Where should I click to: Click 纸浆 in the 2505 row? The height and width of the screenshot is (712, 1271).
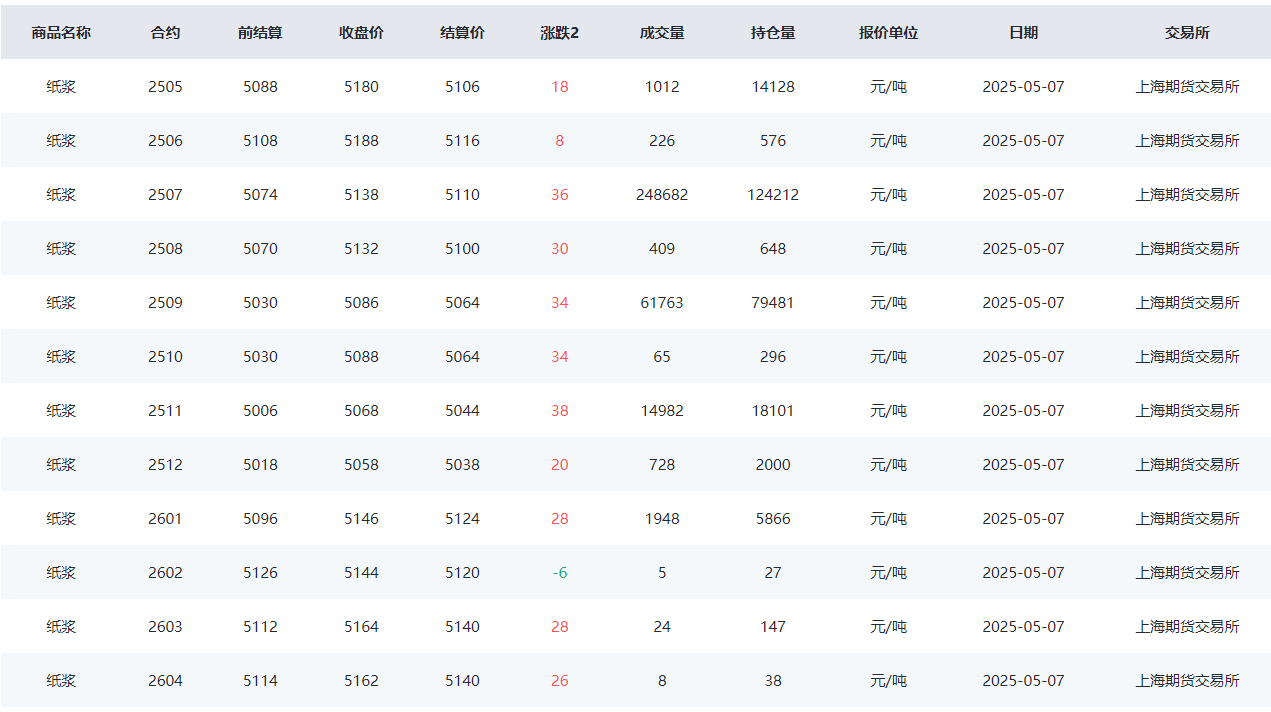click(61, 87)
